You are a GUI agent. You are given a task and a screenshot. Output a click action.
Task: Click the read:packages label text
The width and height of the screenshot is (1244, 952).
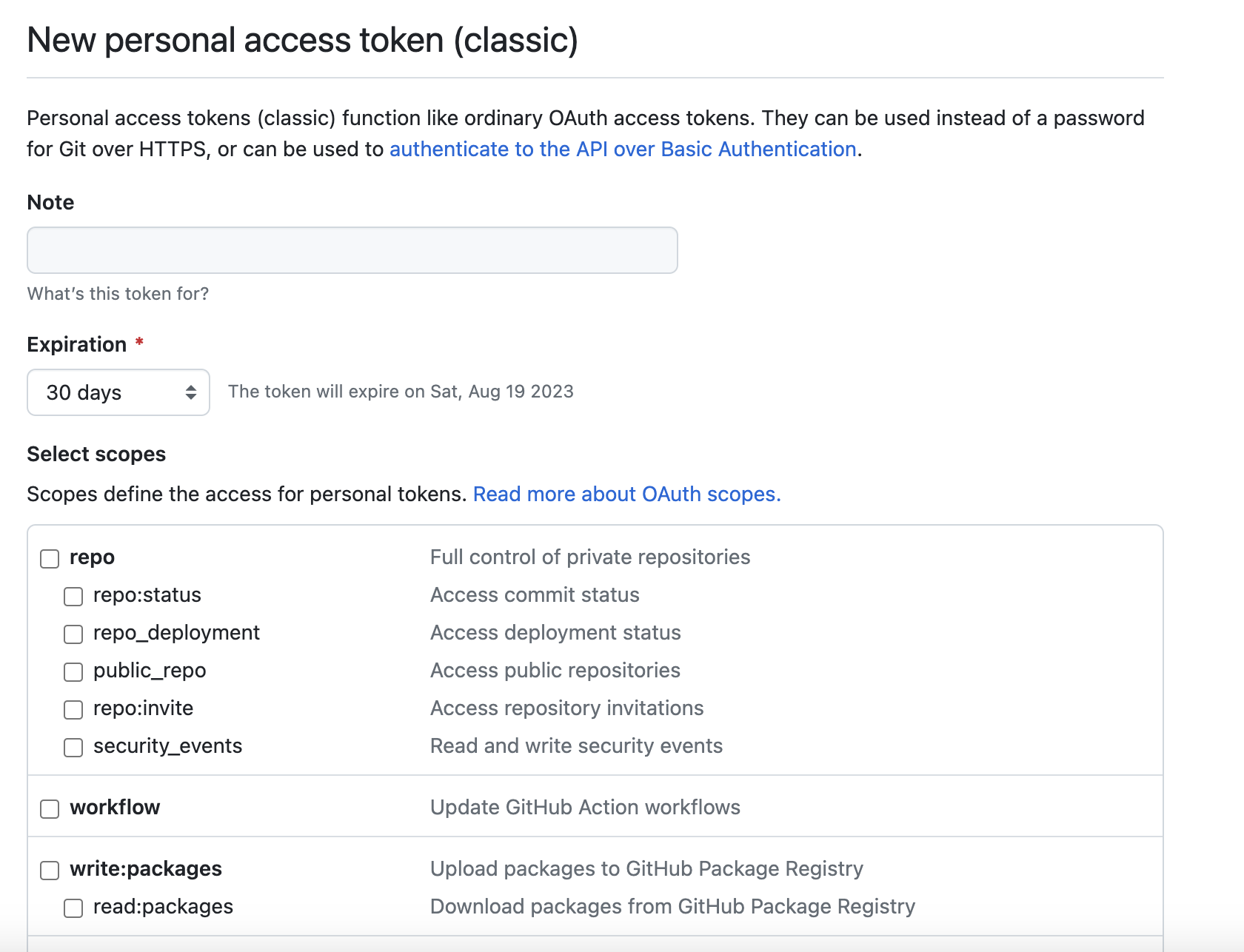[163, 907]
